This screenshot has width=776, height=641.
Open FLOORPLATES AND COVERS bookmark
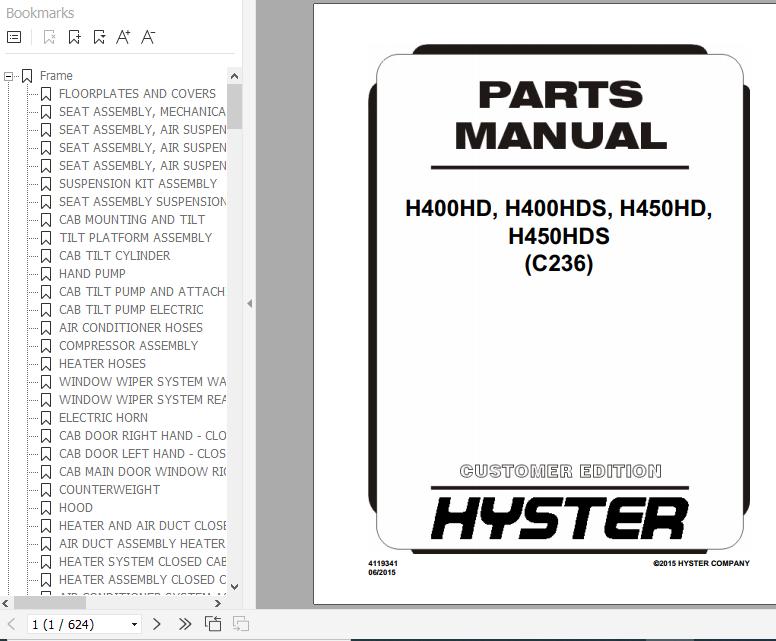click(x=137, y=94)
